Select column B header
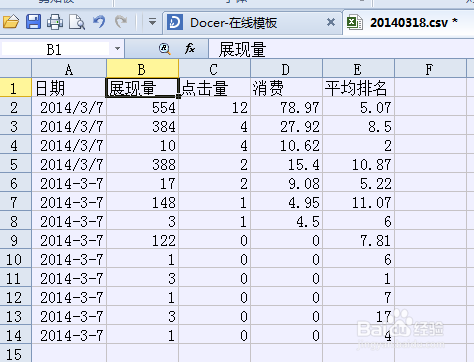This screenshot has height=362, width=474. pyautogui.click(x=142, y=69)
